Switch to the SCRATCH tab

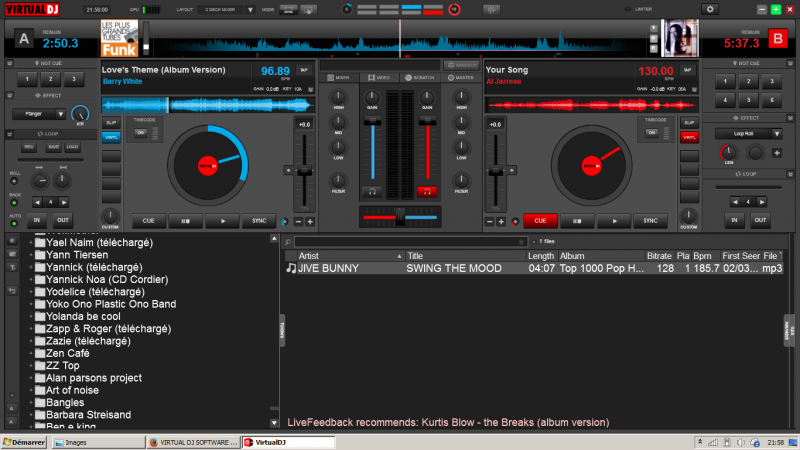tap(420, 78)
